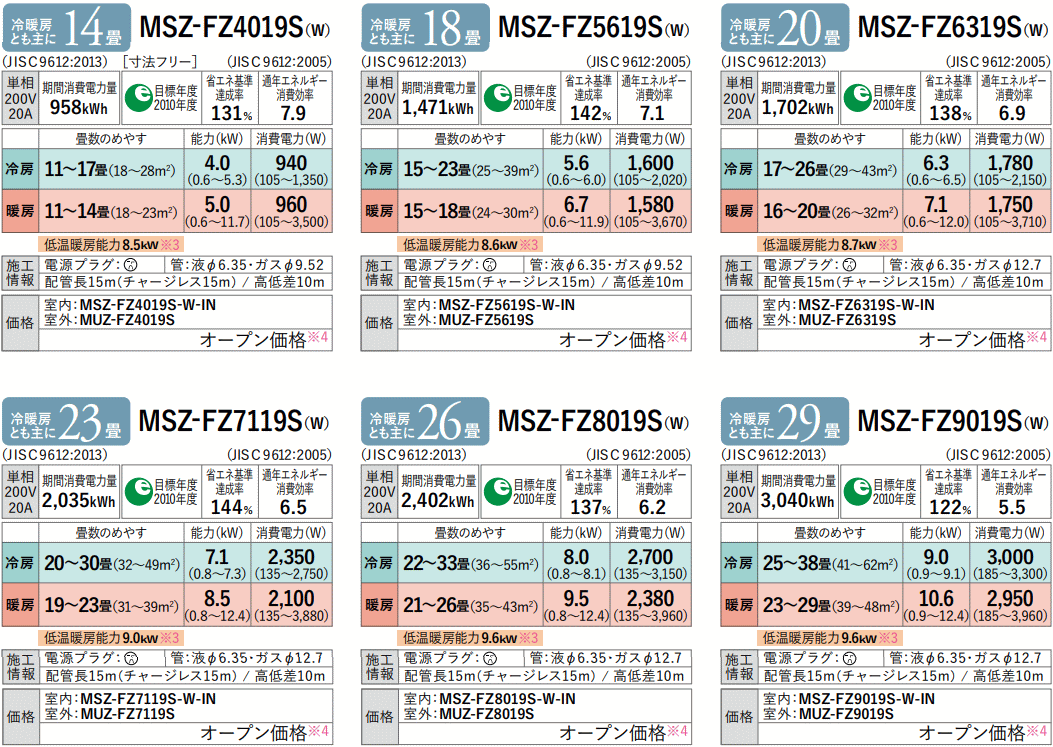Click the power plug symbol in MSZ-FZ4019S's 施工情報
The image size is (1053, 747).
pyautogui.click(x=133, y=265)
